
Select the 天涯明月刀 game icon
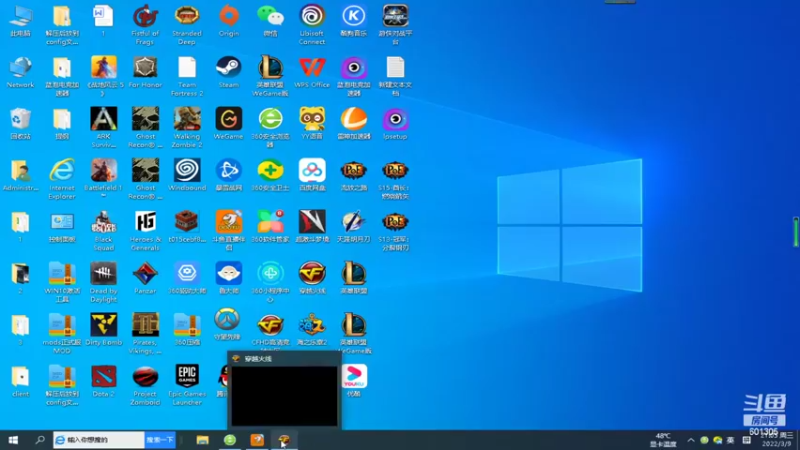point(354,227)
